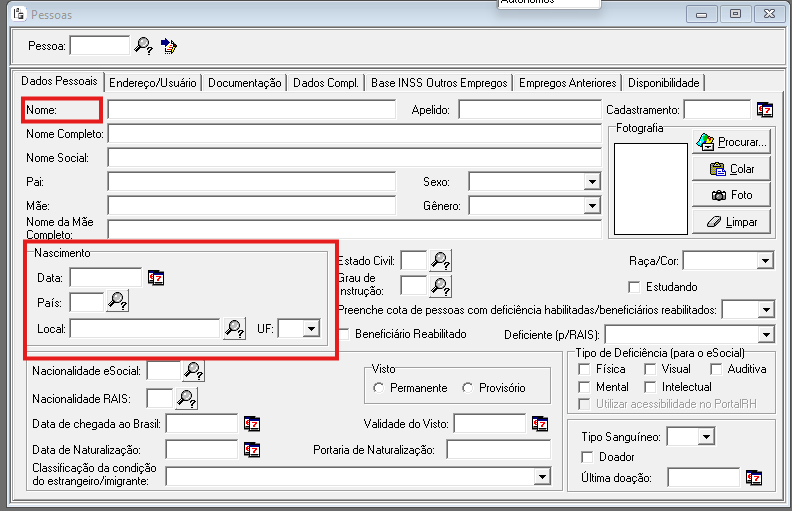
Task: Click lookup icon beside Estado Civil
Action: tap(440, 260)
